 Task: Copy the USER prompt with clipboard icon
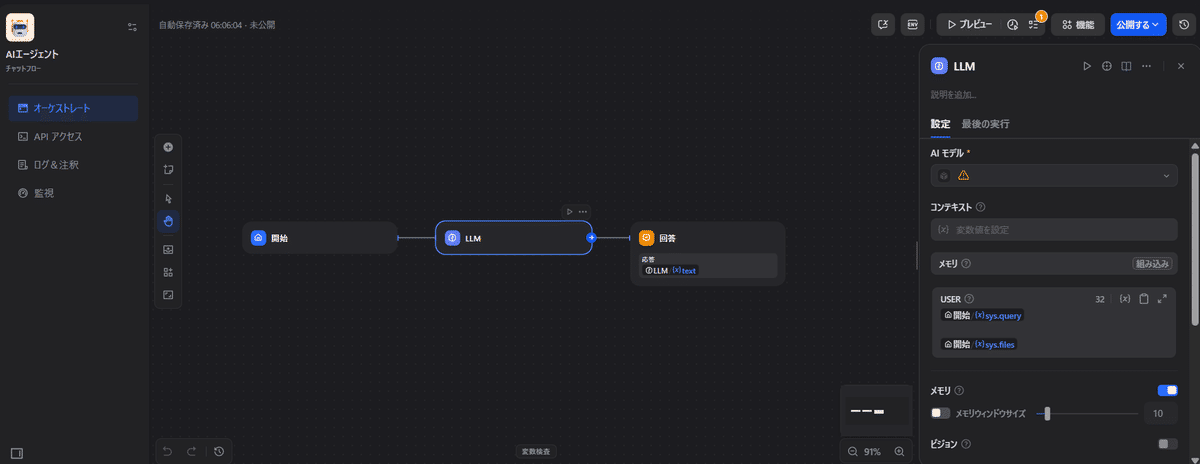[x=1144, y=299]
